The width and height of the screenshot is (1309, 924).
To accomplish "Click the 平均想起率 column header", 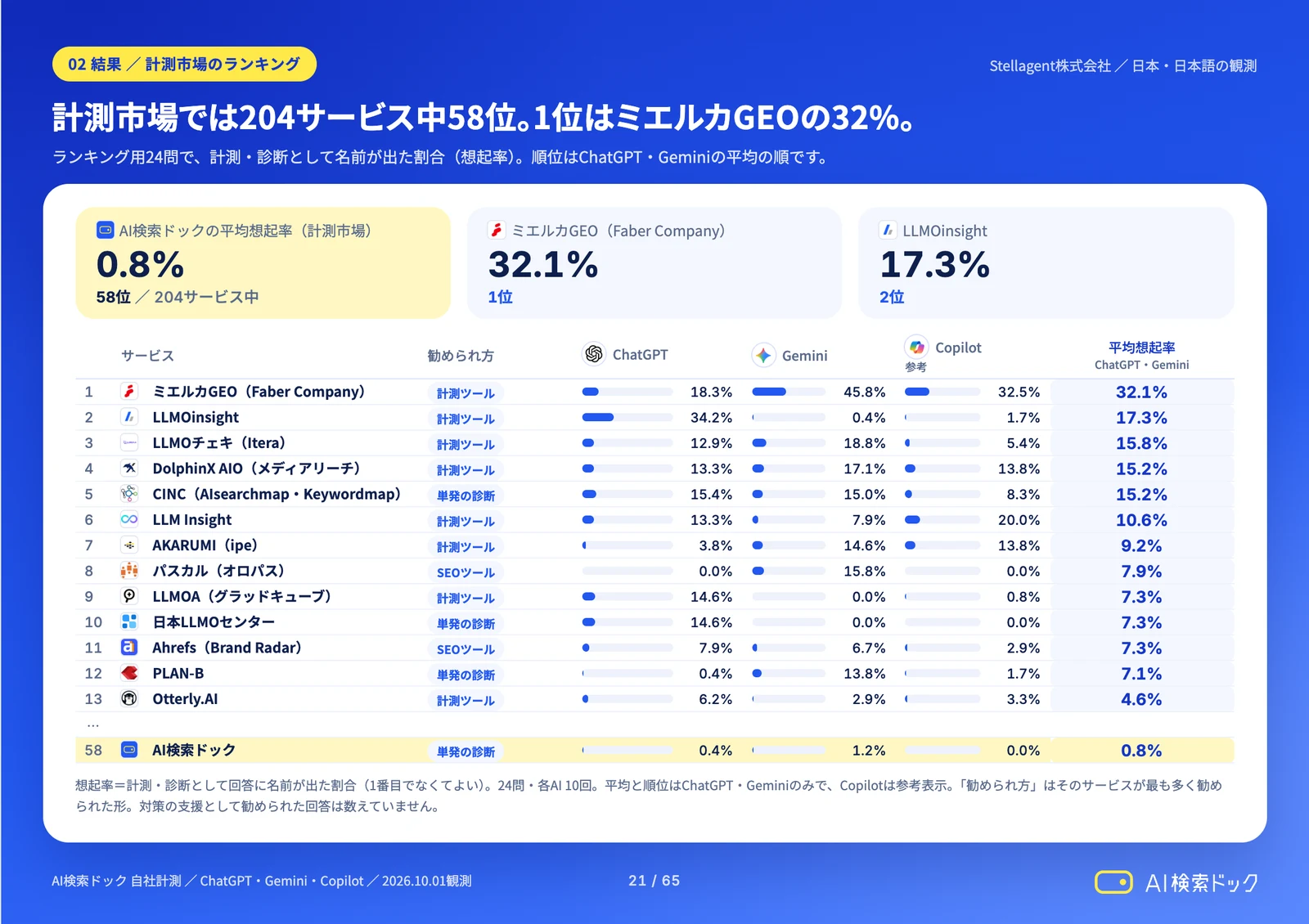I will [x=1142, y=347].
